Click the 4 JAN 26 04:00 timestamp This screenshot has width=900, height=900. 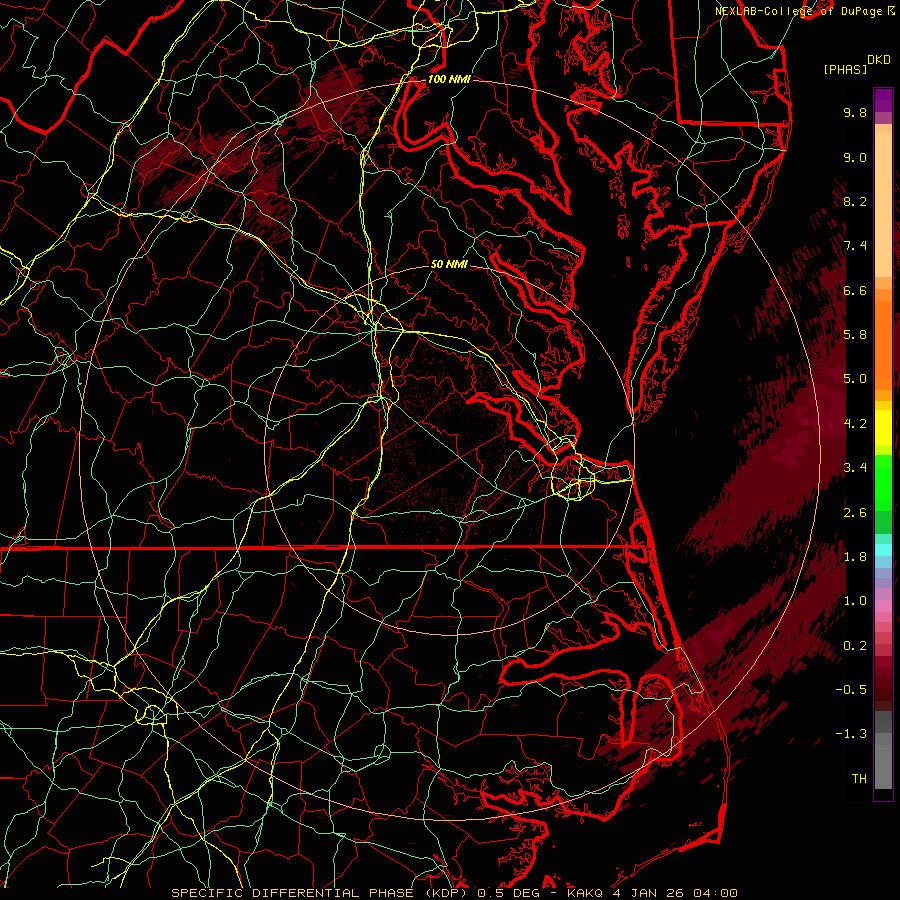pyautogui.click(x=676, y=893)
